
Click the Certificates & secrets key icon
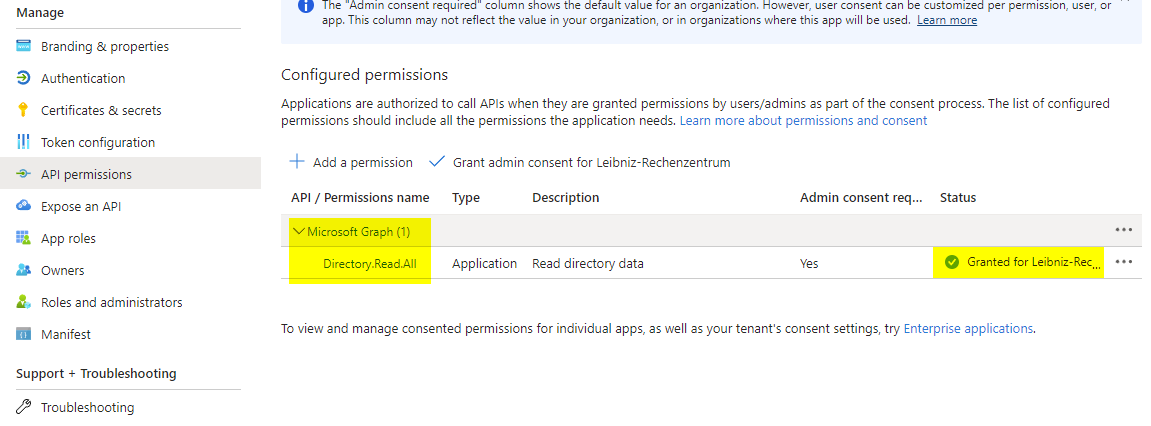point(23,111)
